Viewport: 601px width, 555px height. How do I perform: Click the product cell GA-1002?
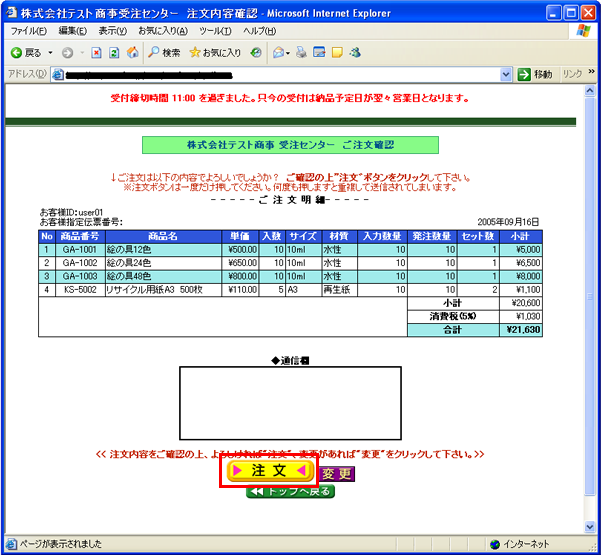[80, 263]
